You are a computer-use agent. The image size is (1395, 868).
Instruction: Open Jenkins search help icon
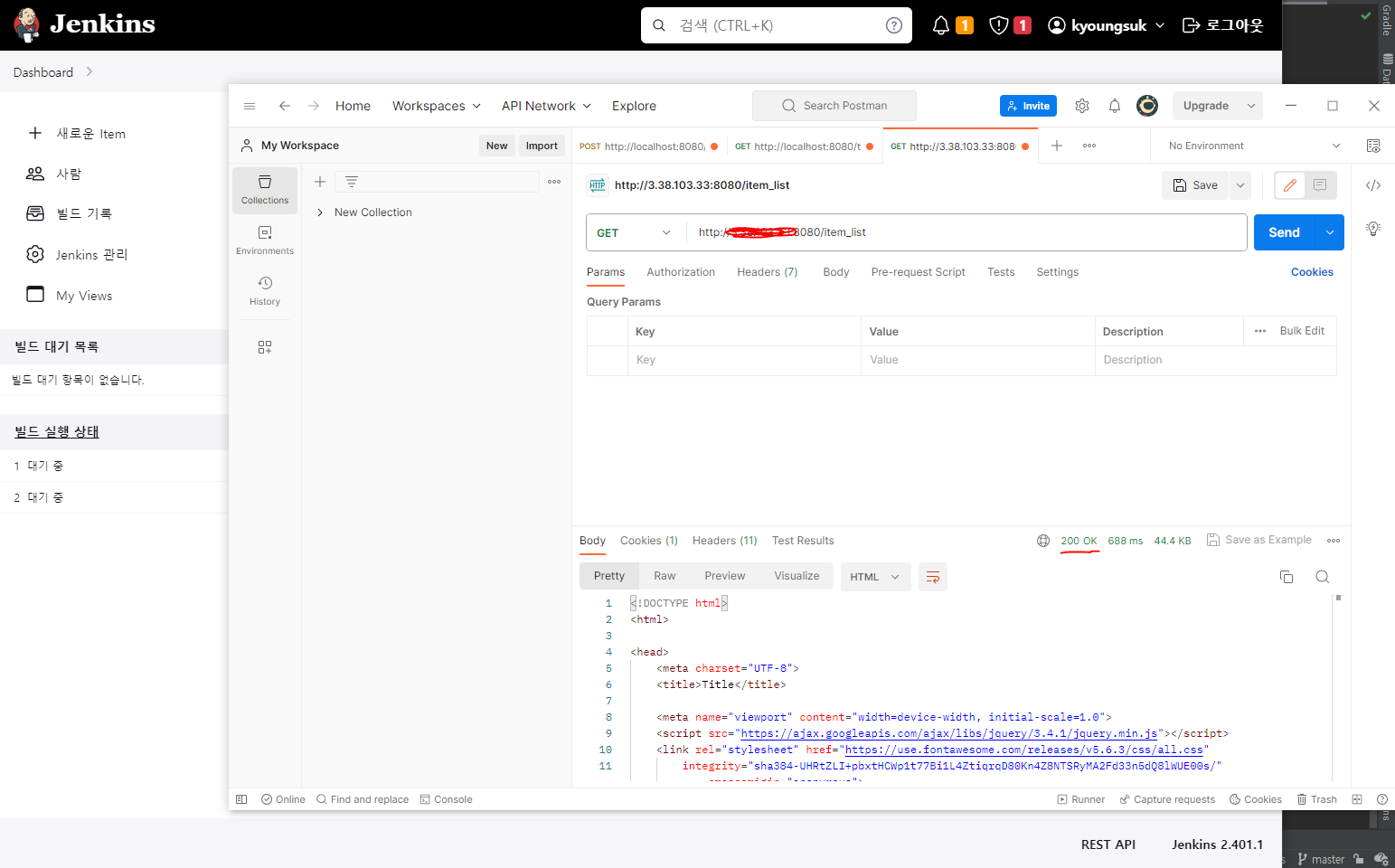894,25
